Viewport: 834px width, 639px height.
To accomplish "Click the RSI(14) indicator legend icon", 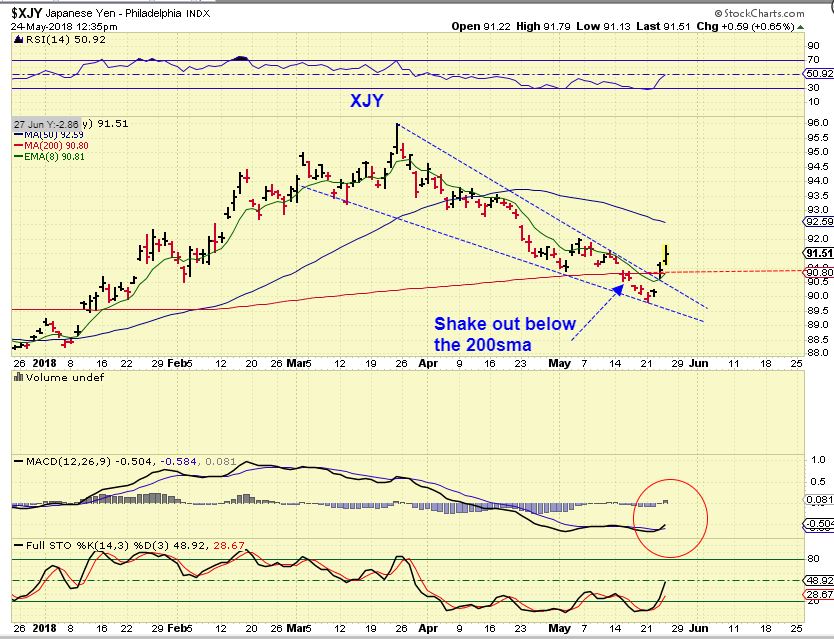I will 19,39.
